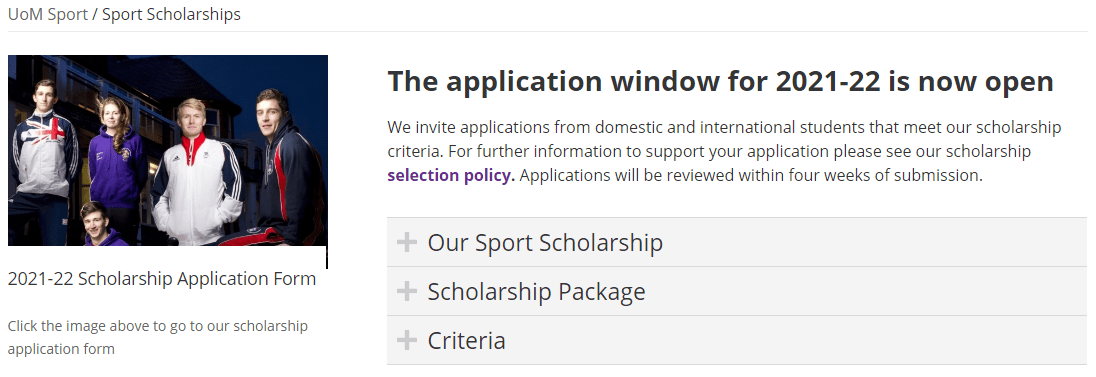
Task: Click the paragraph inviting domestic and international students
Action: [724, 151]
